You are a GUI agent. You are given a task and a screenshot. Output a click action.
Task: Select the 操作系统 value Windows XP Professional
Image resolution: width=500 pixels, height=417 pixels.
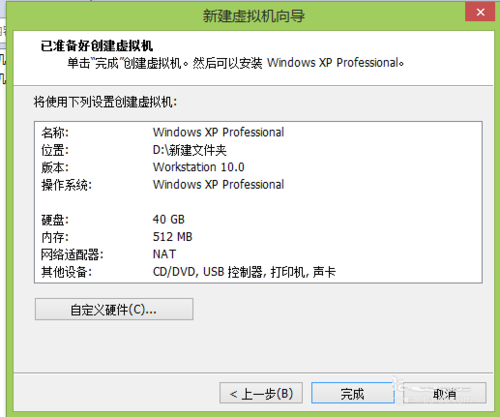pos(218,184)
